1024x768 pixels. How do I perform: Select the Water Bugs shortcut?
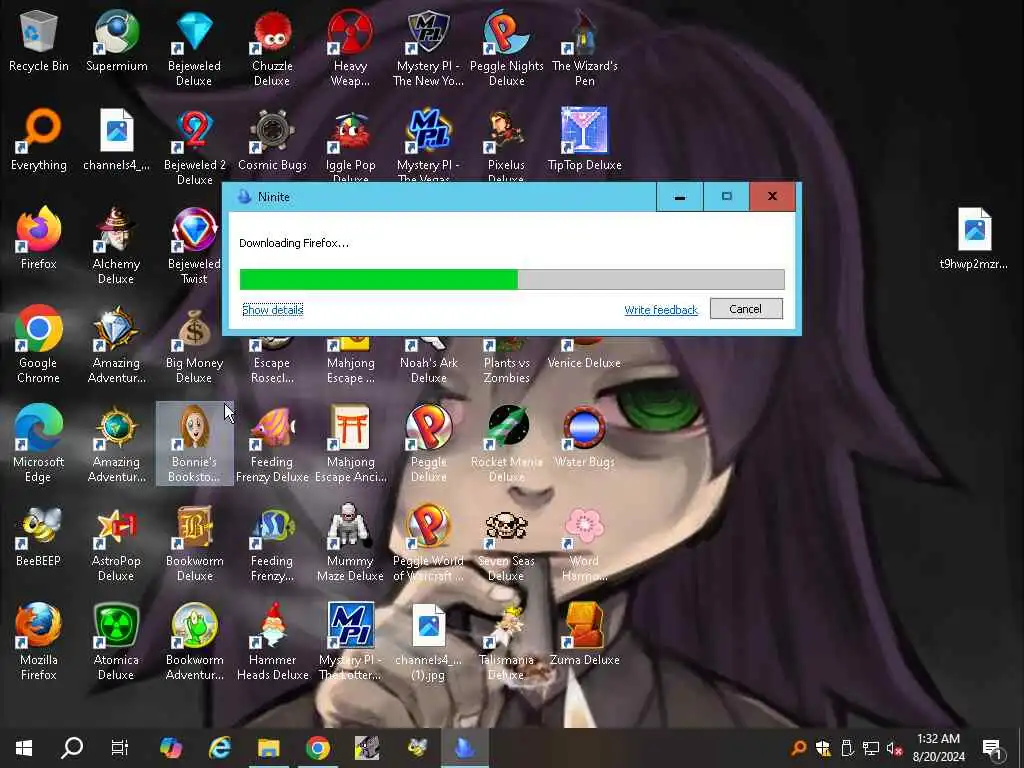point(584,436)
